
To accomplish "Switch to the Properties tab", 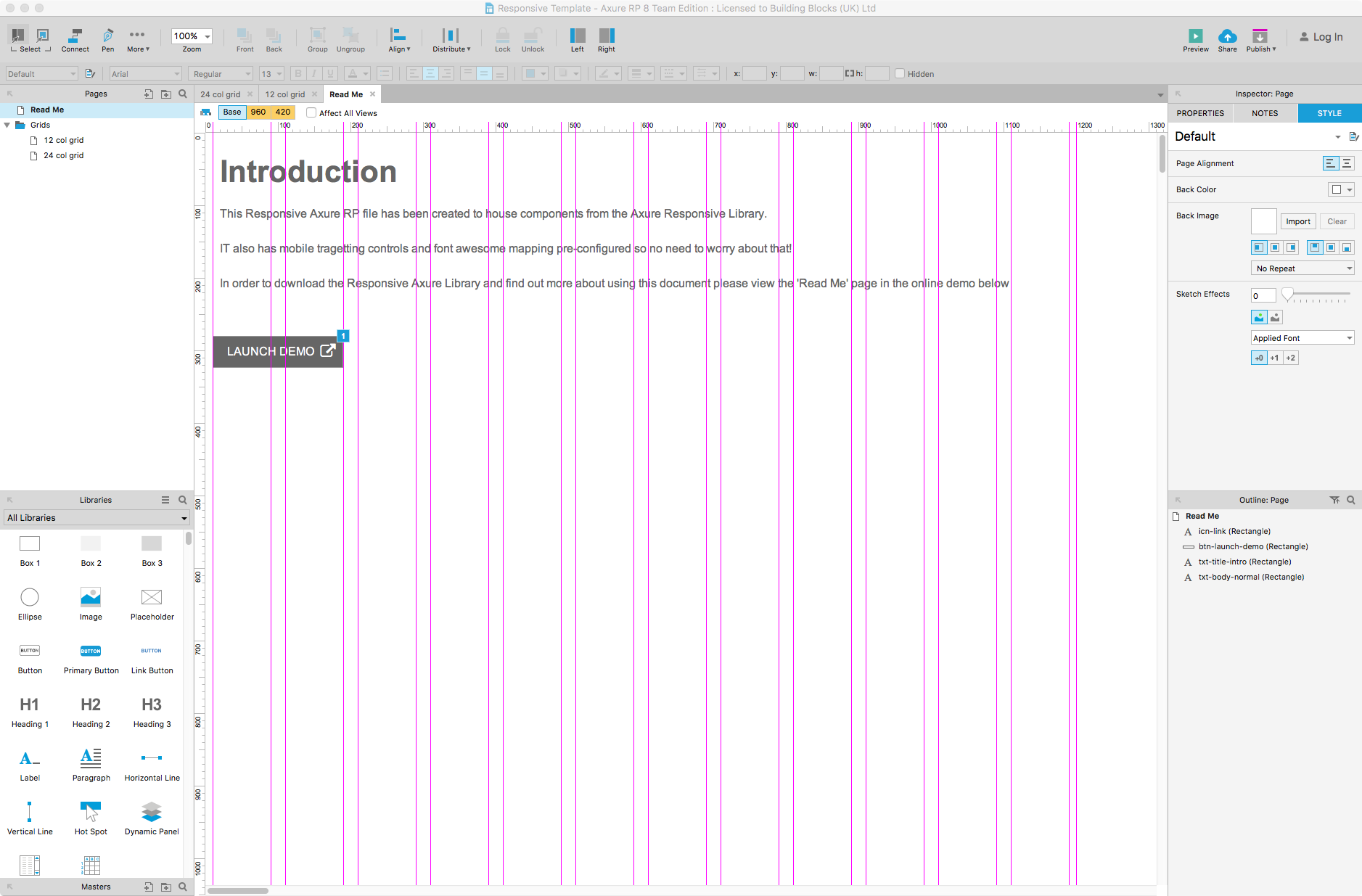I will point(1199,113).
